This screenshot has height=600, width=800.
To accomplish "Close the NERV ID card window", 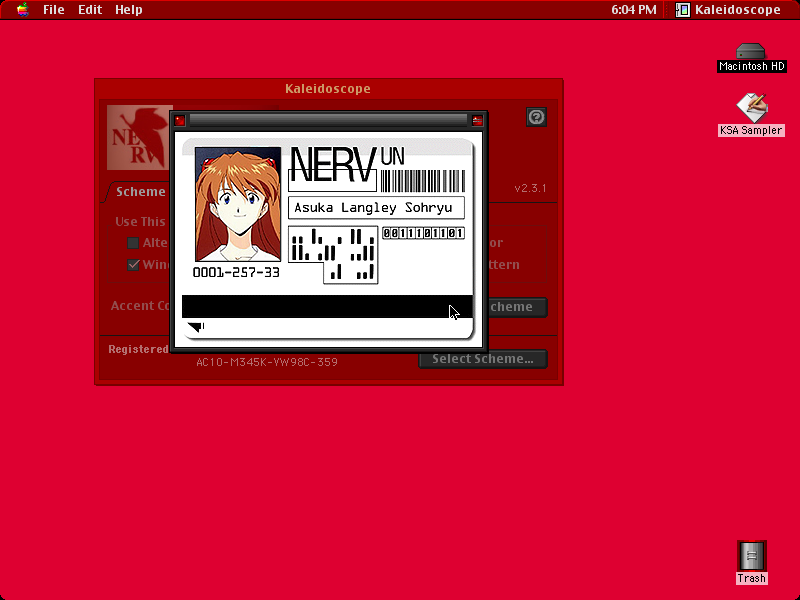I will pyautogui.click(x=179, y=120).
